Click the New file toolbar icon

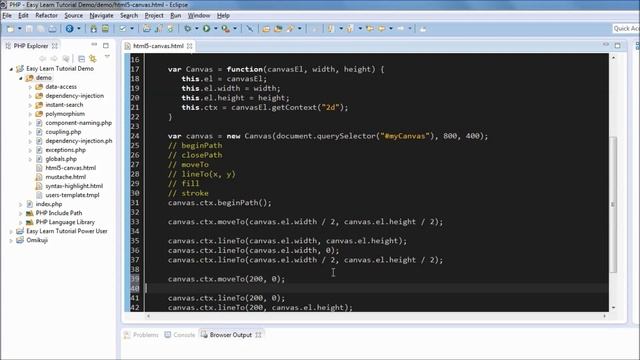coord(11,29)
